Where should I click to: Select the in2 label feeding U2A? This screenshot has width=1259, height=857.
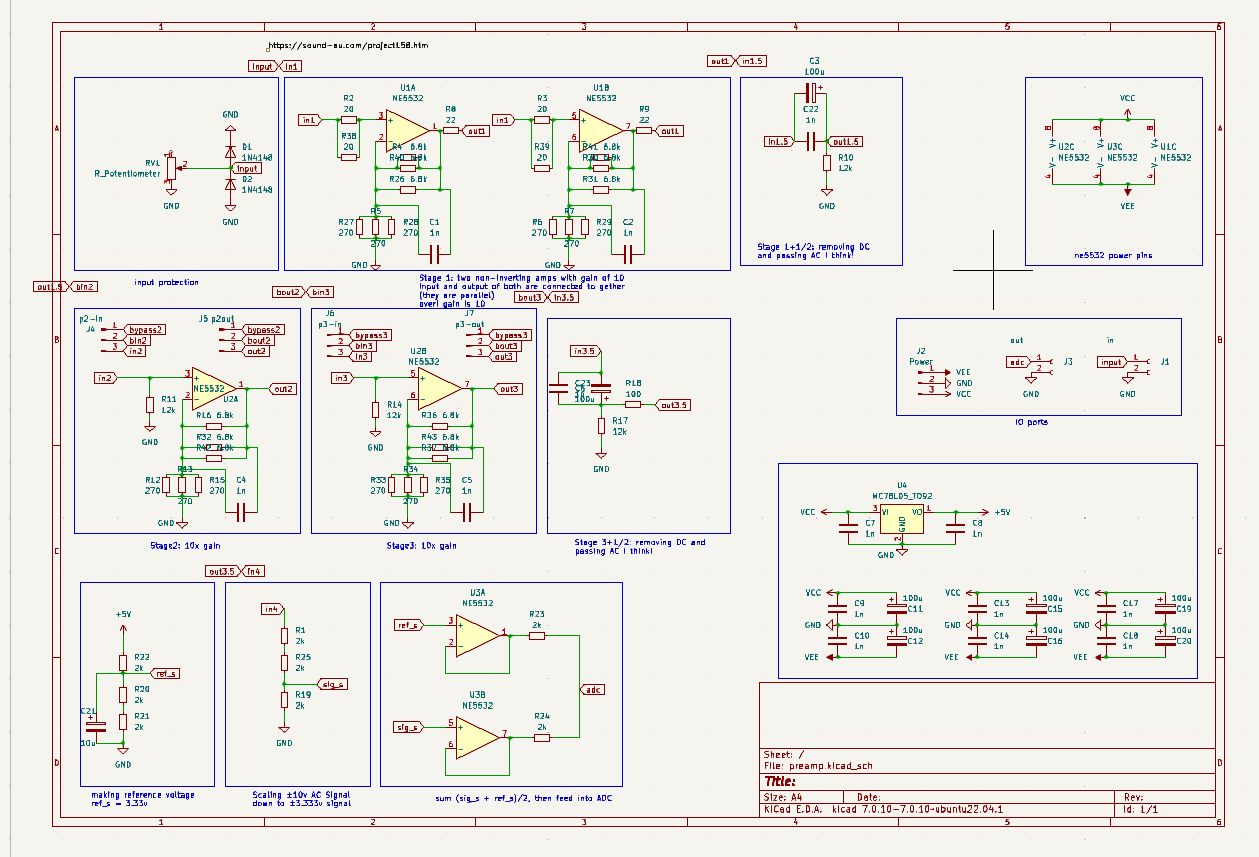click(105, 378)
